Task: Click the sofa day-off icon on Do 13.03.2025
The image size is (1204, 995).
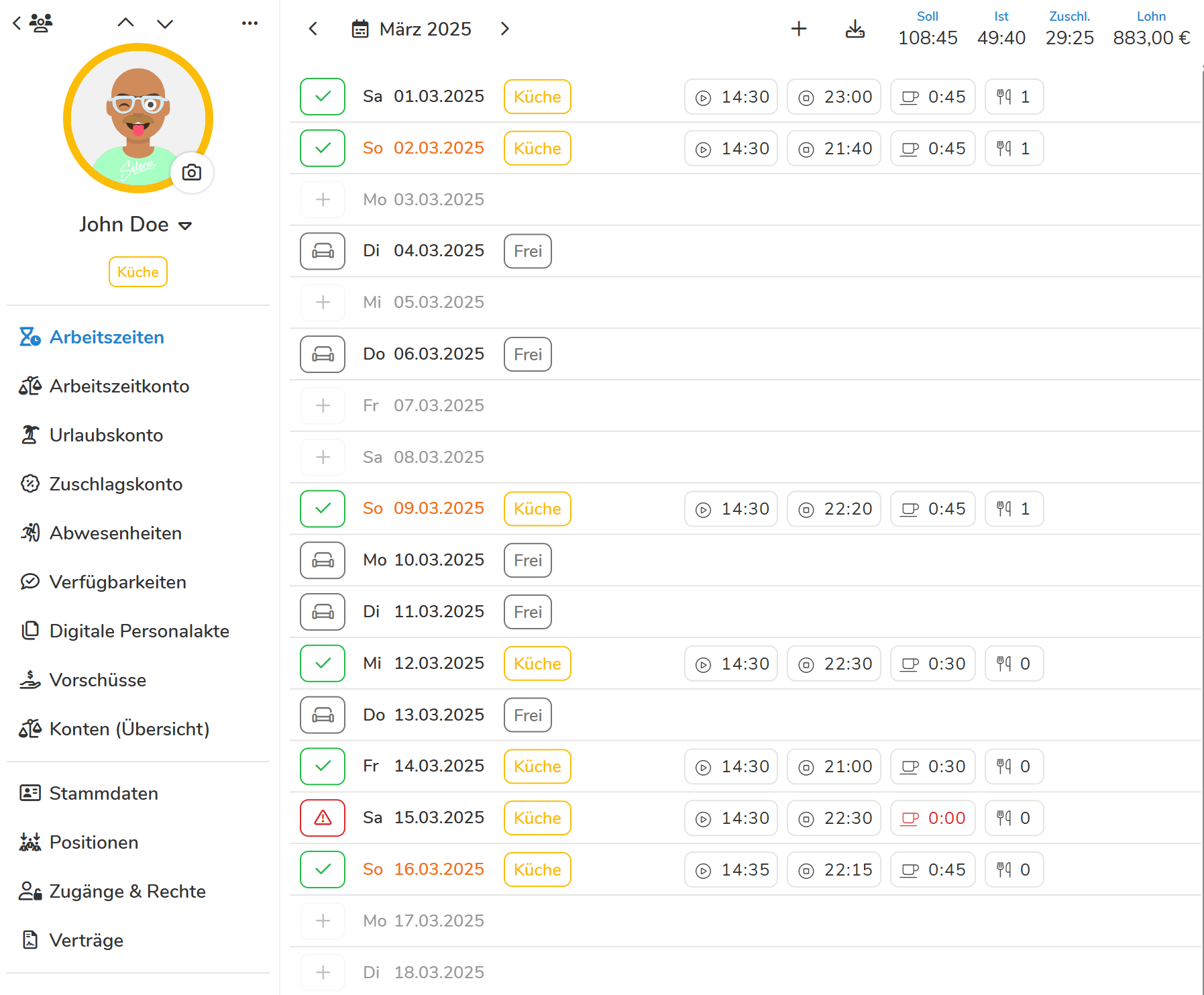Action: (323, 715)
